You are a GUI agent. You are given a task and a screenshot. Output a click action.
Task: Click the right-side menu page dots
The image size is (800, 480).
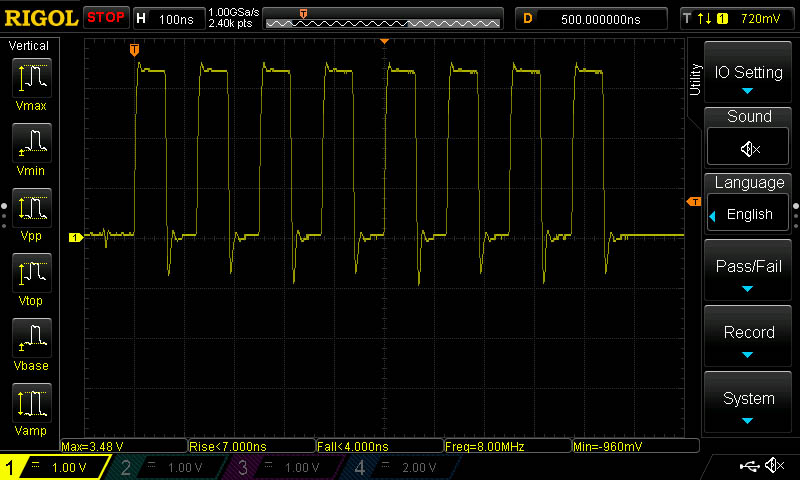(x=796, y=216)
